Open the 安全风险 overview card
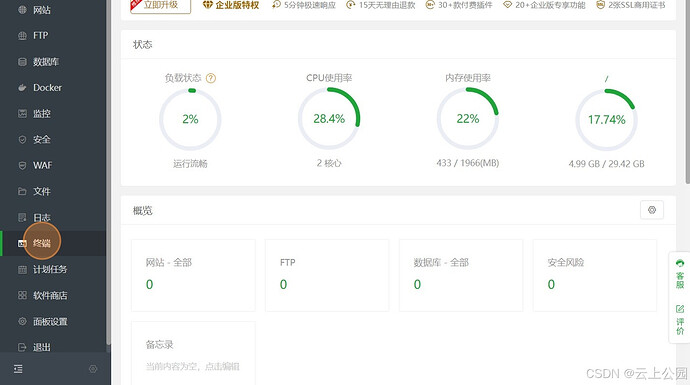The image size is (690, 385). pyautogui.click(x=595, y=275)
